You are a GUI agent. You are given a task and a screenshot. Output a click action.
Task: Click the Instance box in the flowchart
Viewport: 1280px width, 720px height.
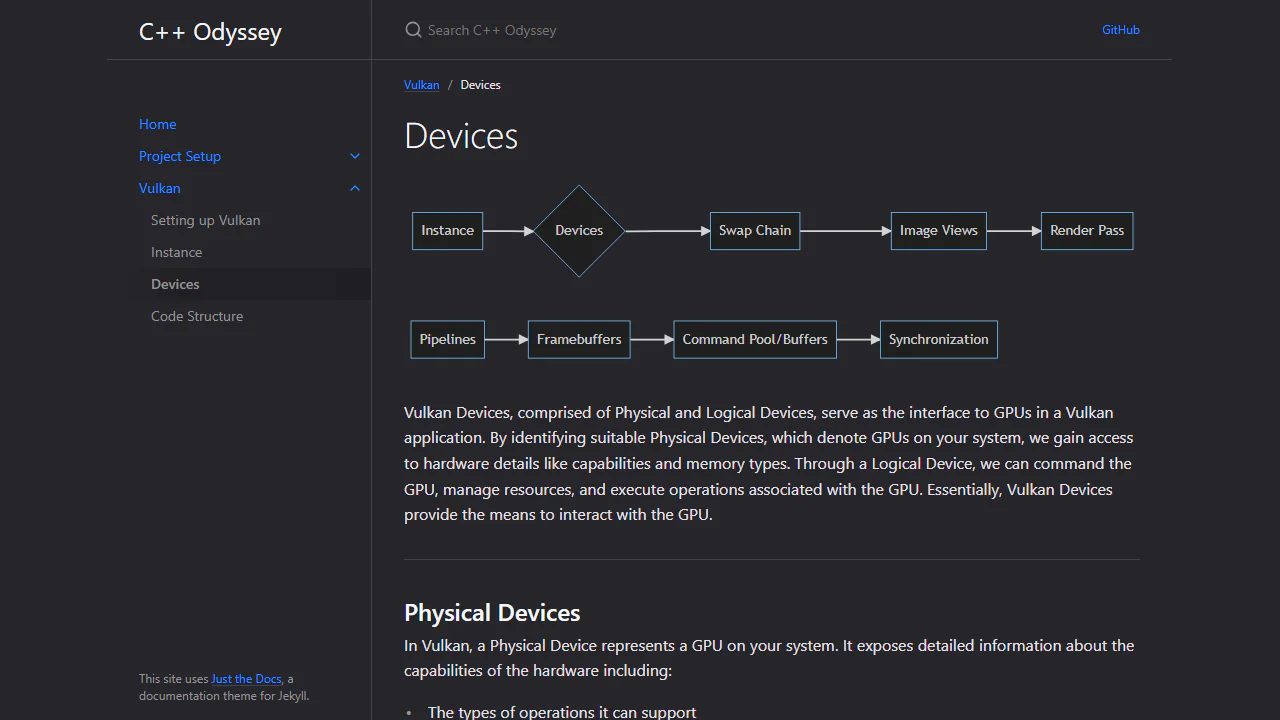[x=447, y=231]
